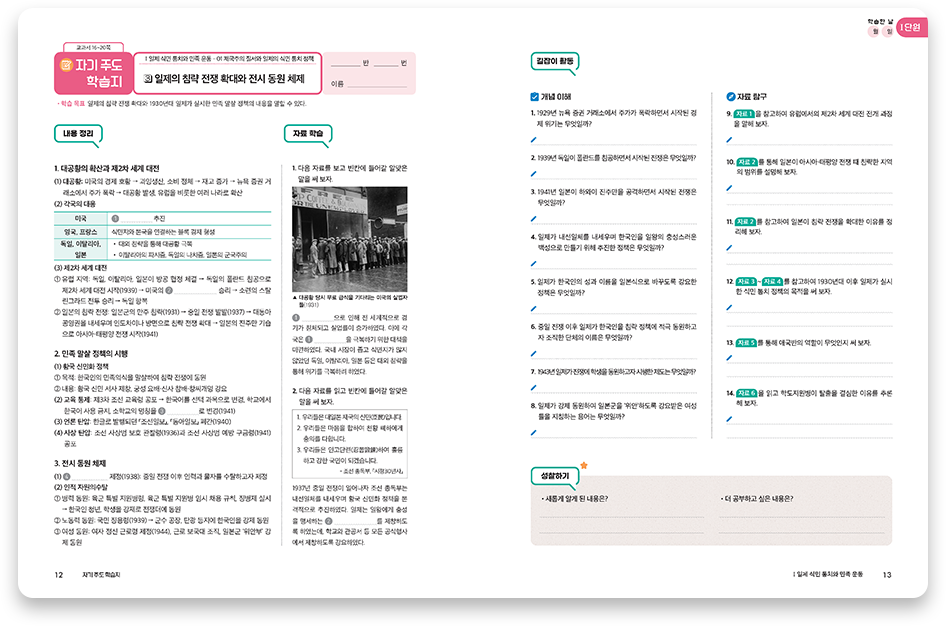Click the 독일, 이탈리아, 일본 table cell
The image size is (946, 626).
pos(81,250)
